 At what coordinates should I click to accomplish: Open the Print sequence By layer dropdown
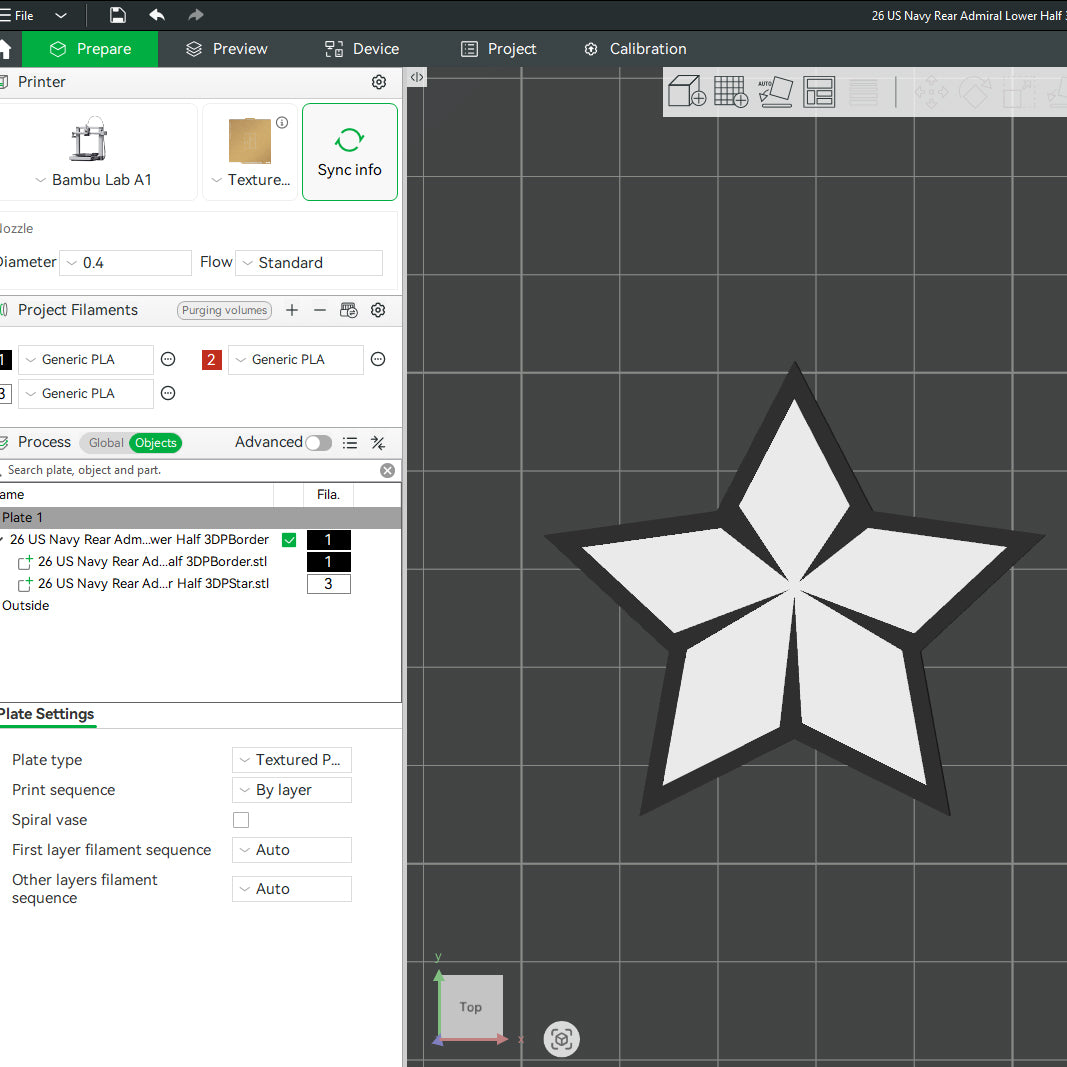pos(292,790)
